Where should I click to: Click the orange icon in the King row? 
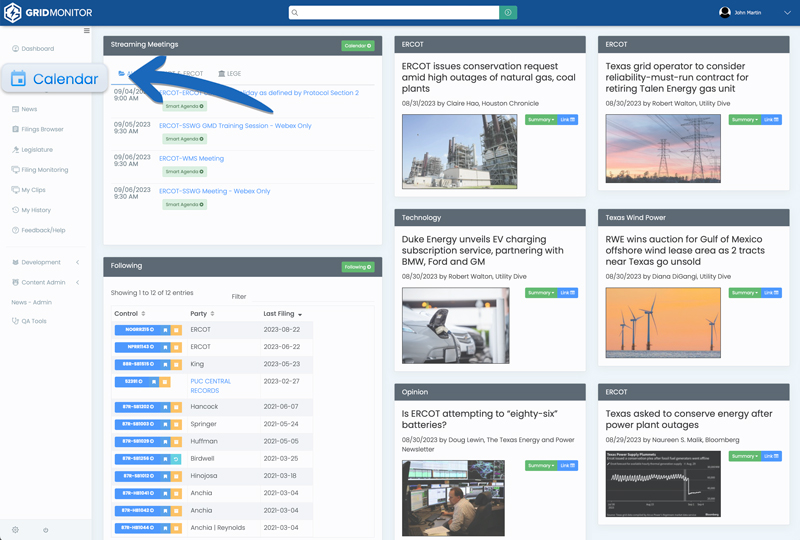(176, 364)
